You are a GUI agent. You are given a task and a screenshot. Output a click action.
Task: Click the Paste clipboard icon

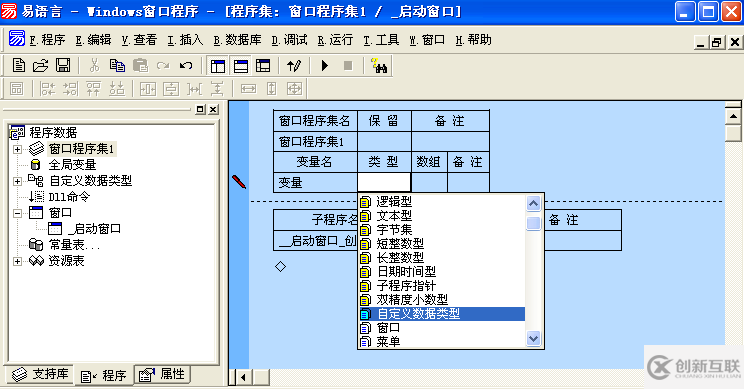[140, 65]
